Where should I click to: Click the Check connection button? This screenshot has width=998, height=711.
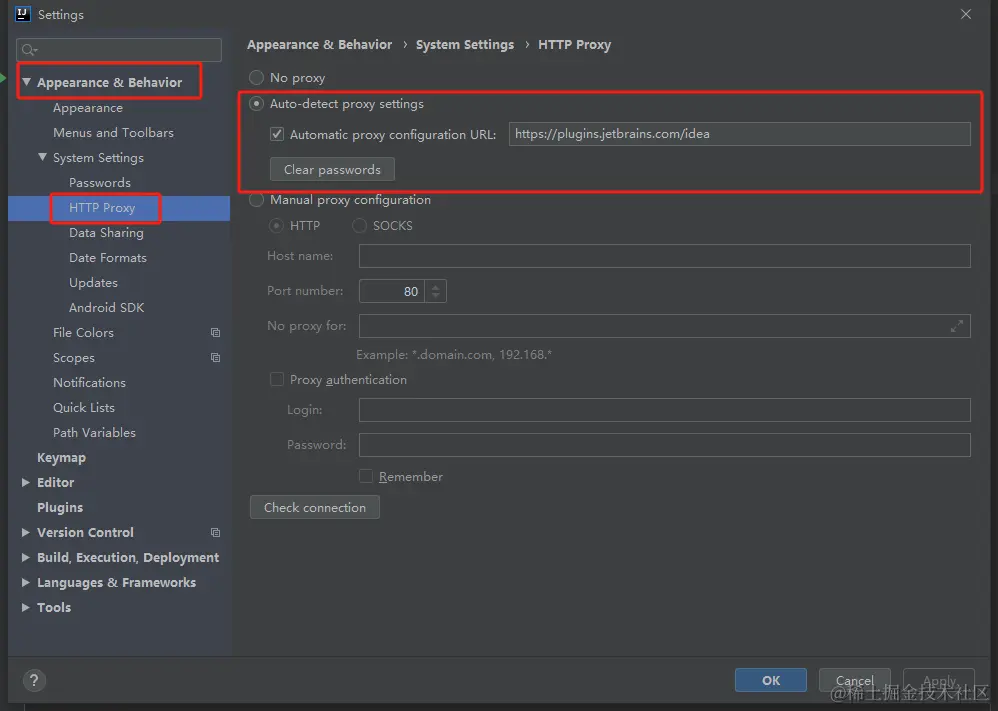click(315, 507)
